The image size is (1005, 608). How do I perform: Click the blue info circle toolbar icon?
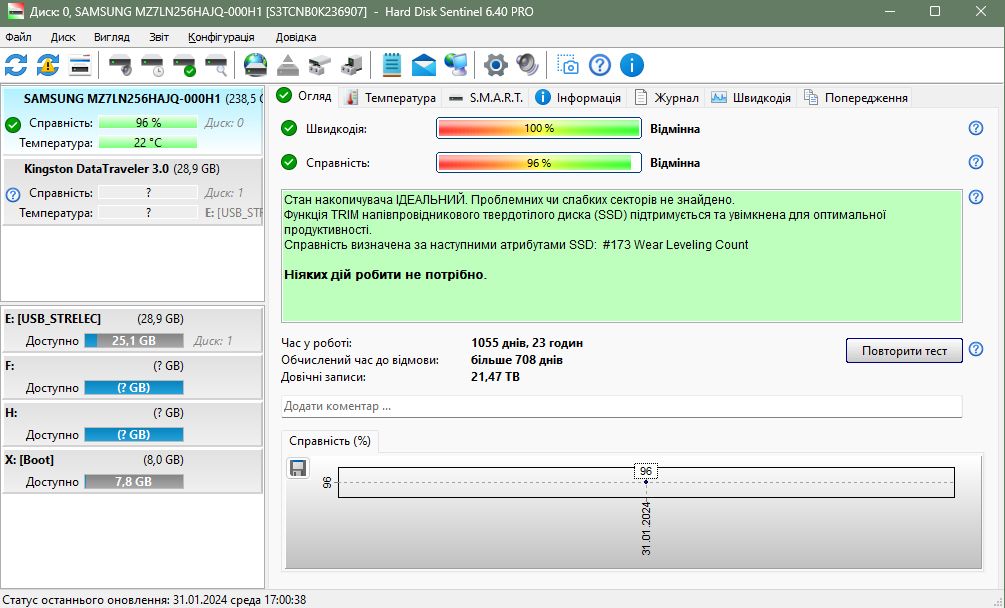[x=632, y=65]
